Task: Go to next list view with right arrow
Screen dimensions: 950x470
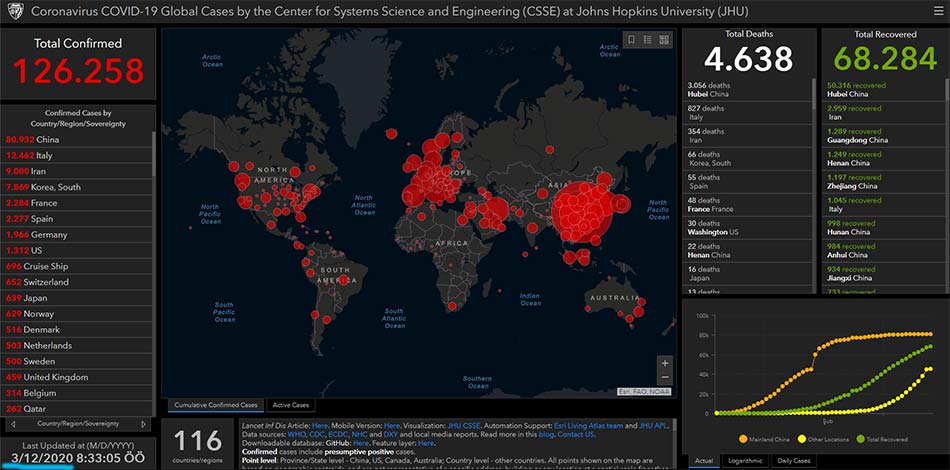Action: point(143,424)
